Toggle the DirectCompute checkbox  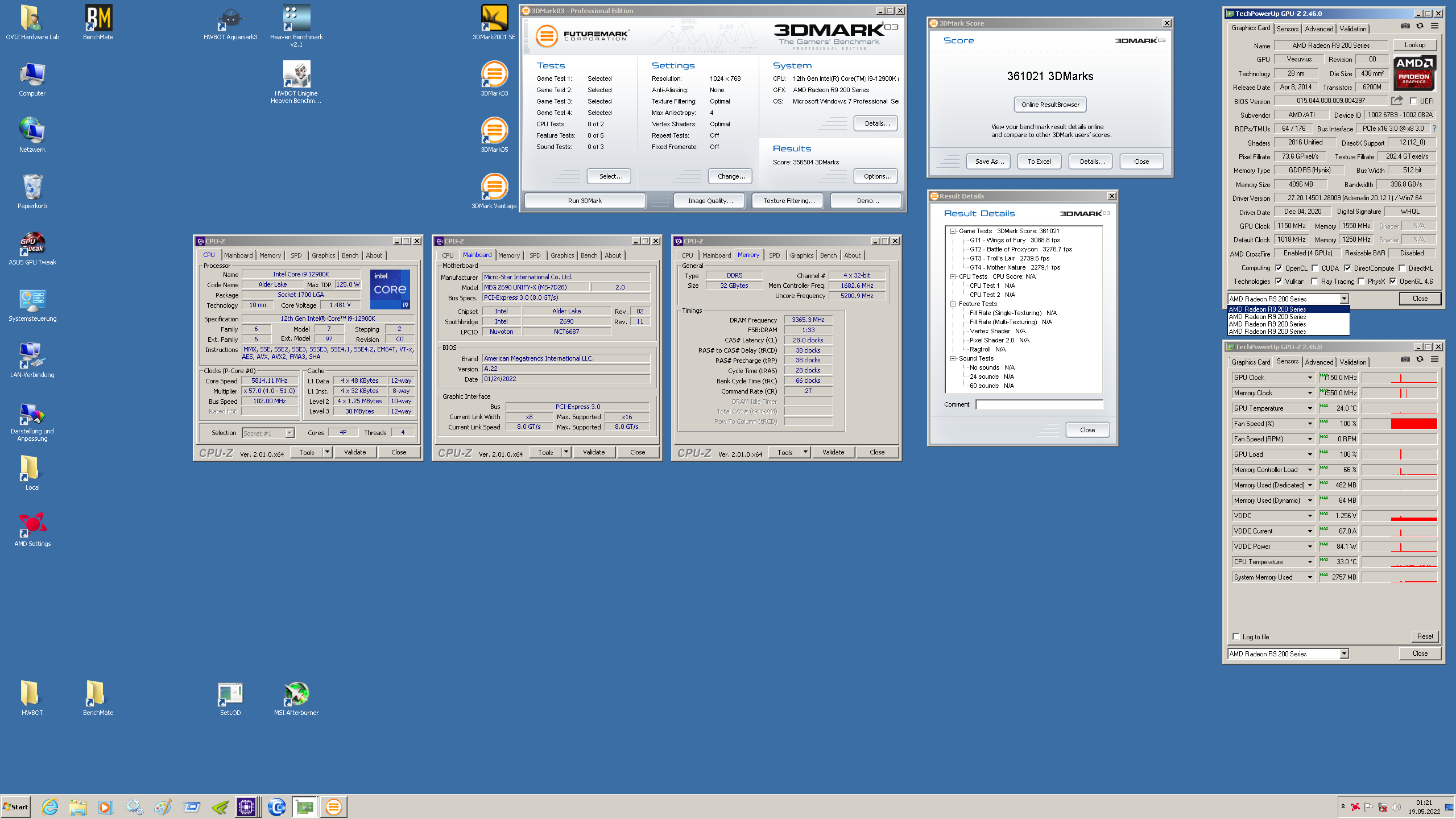[x=1347, y=268]
